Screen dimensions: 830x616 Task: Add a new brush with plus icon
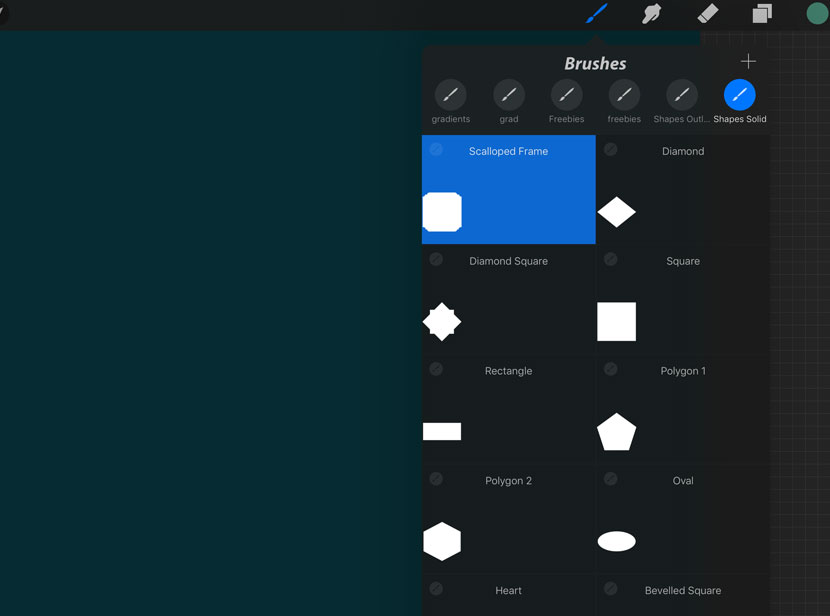point(748,61)
